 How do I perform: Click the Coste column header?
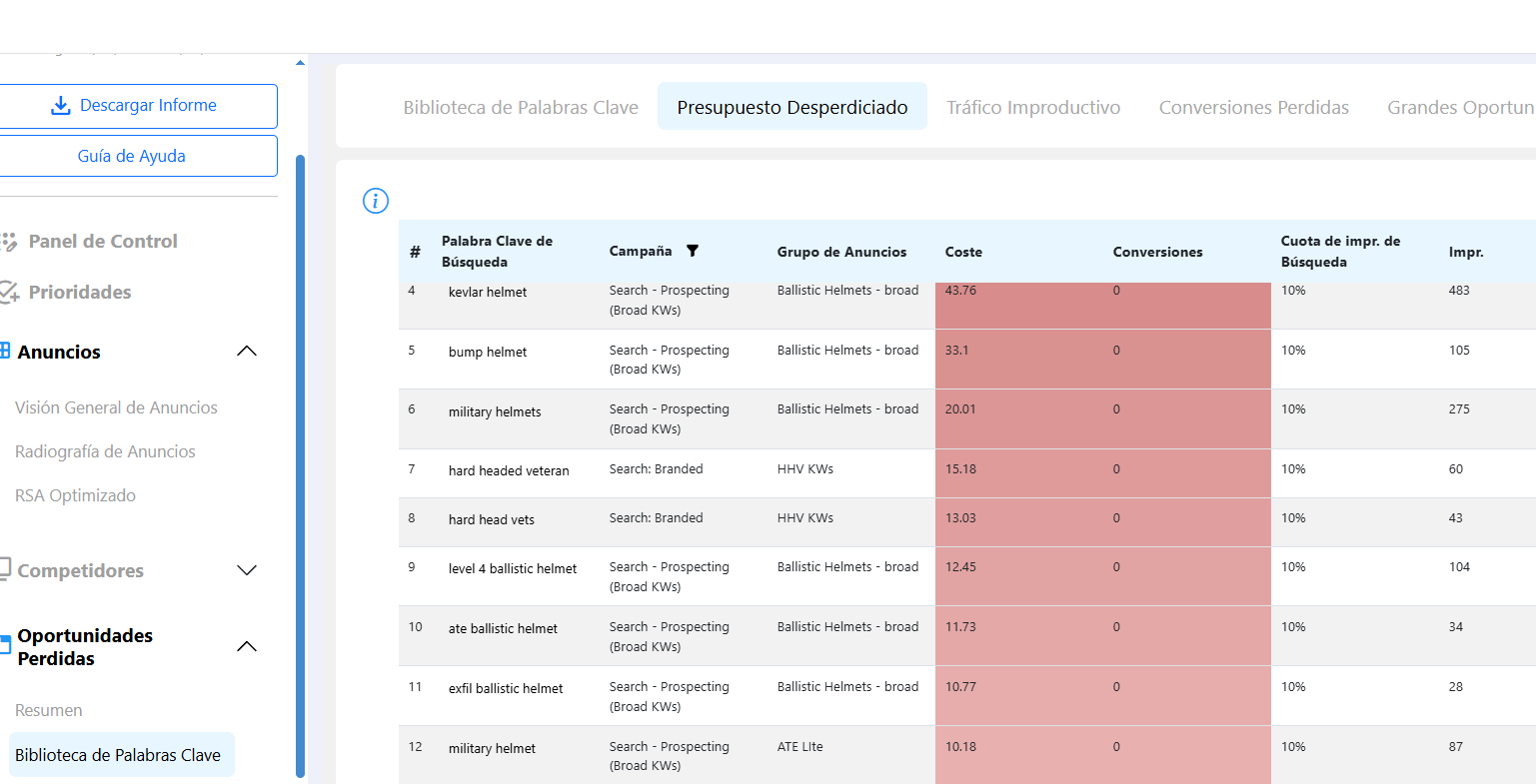coord(963,252)
